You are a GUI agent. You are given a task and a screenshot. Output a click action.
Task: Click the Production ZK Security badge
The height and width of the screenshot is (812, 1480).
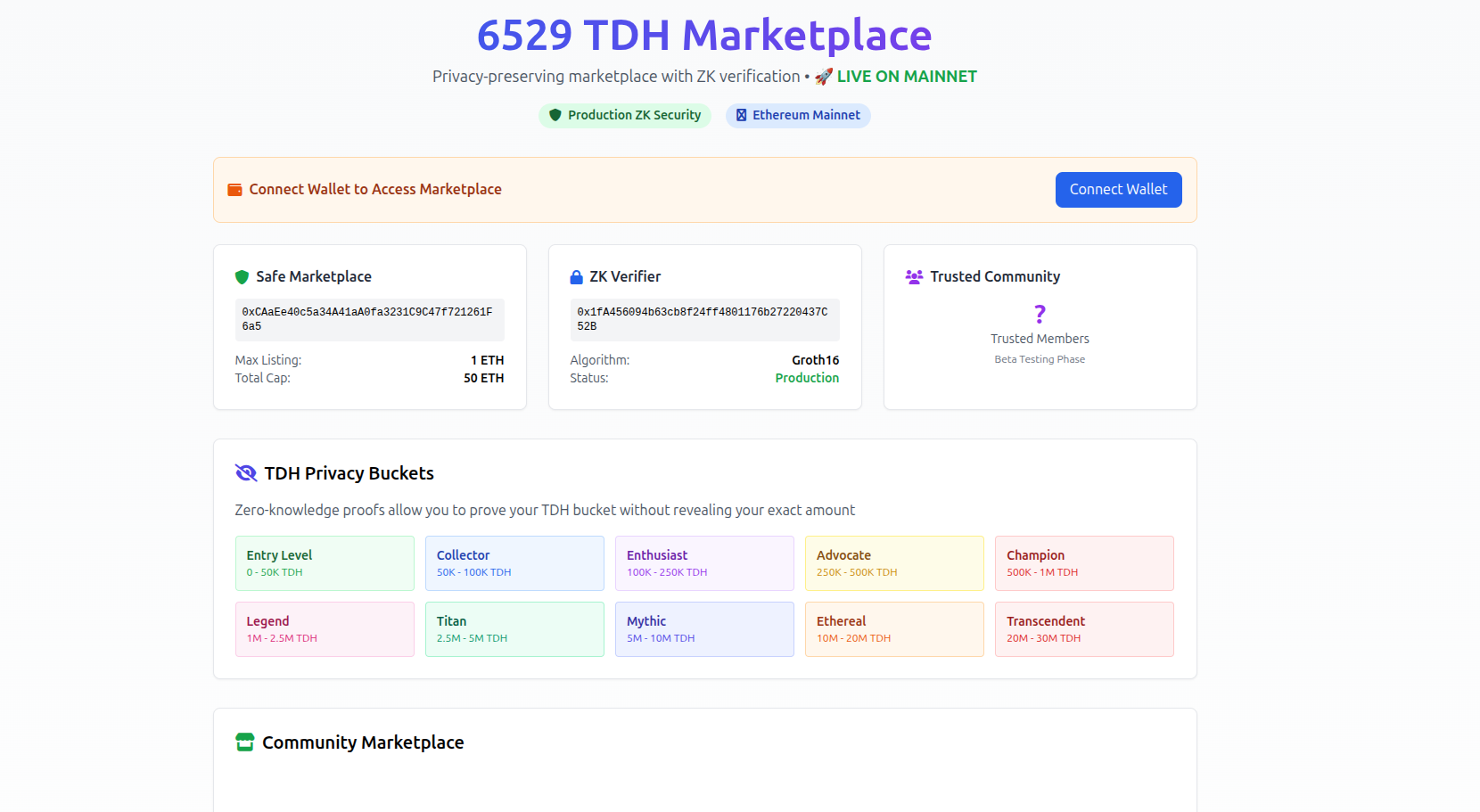coord(625,116)
